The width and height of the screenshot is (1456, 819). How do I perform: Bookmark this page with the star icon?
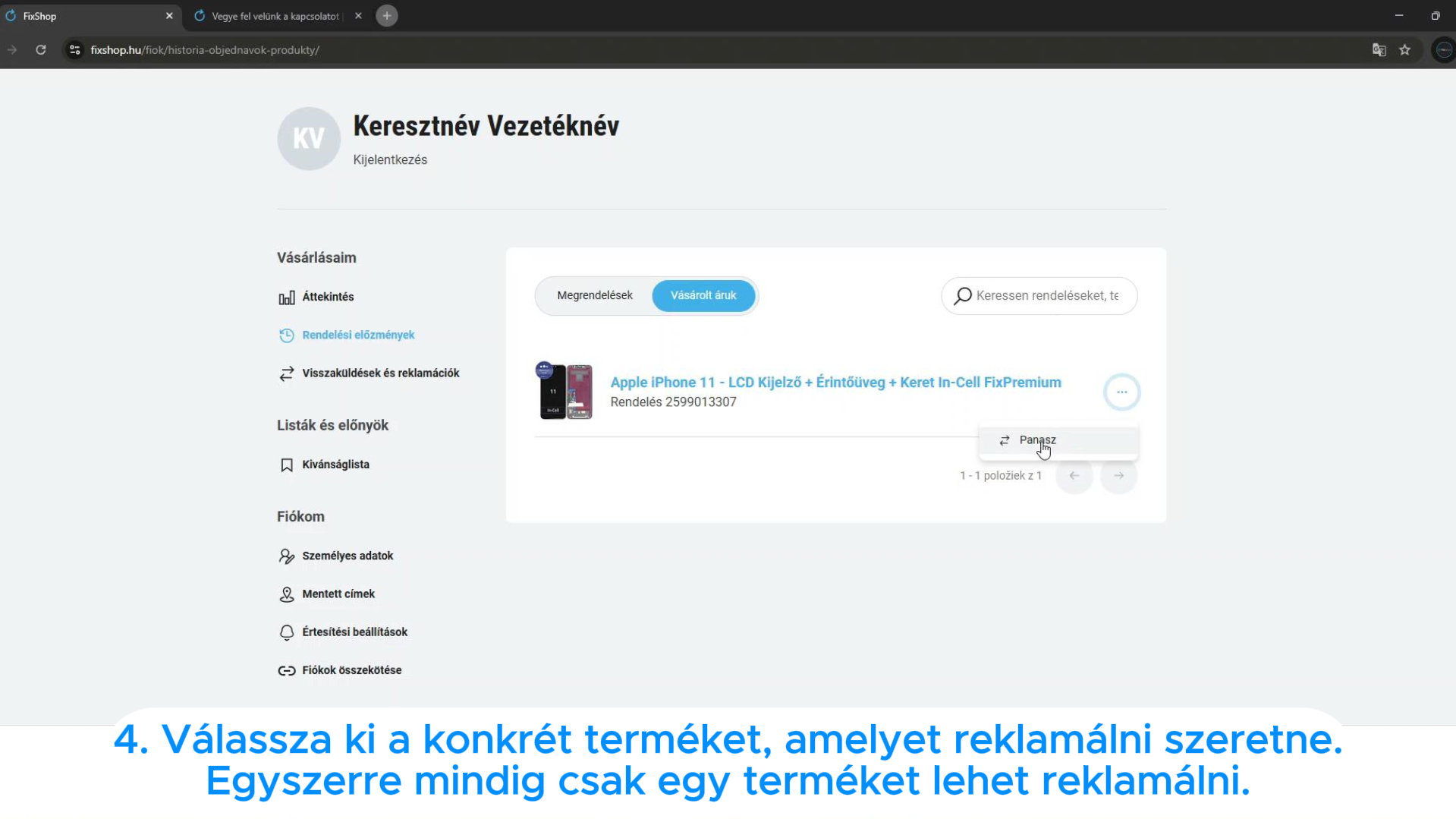pos(1404,50)
